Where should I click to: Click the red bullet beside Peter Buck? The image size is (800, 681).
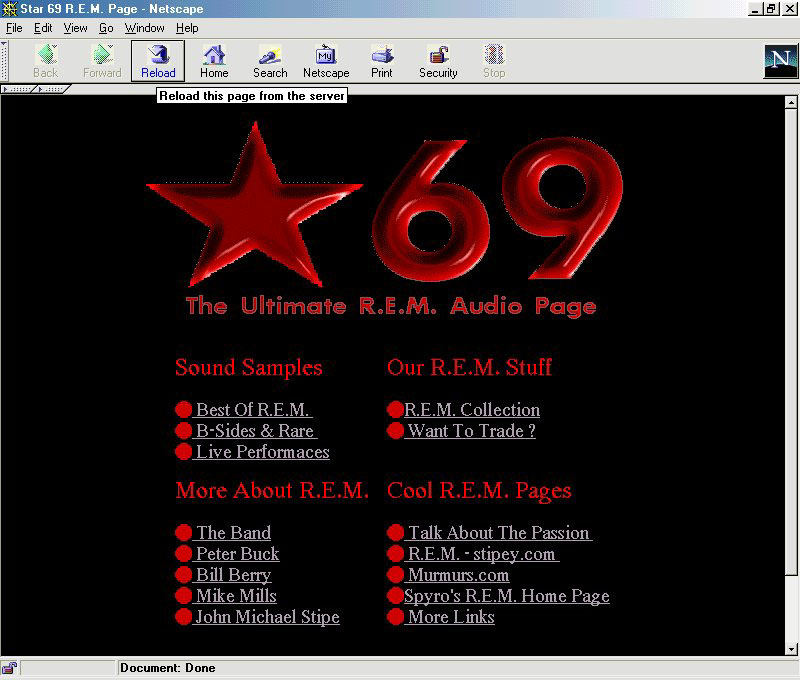(x=183, y=553)
